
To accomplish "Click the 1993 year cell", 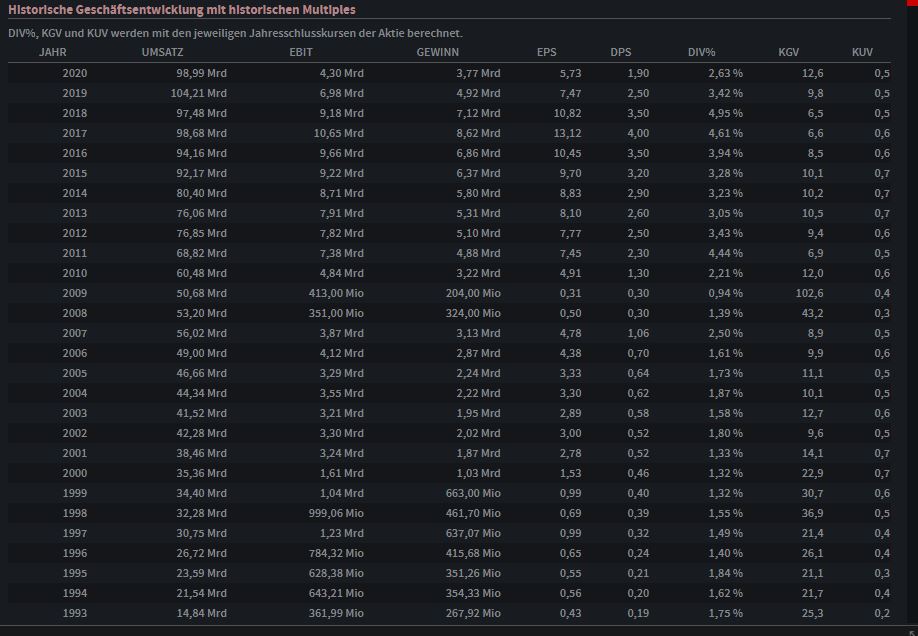I will (x=74, y=613).
